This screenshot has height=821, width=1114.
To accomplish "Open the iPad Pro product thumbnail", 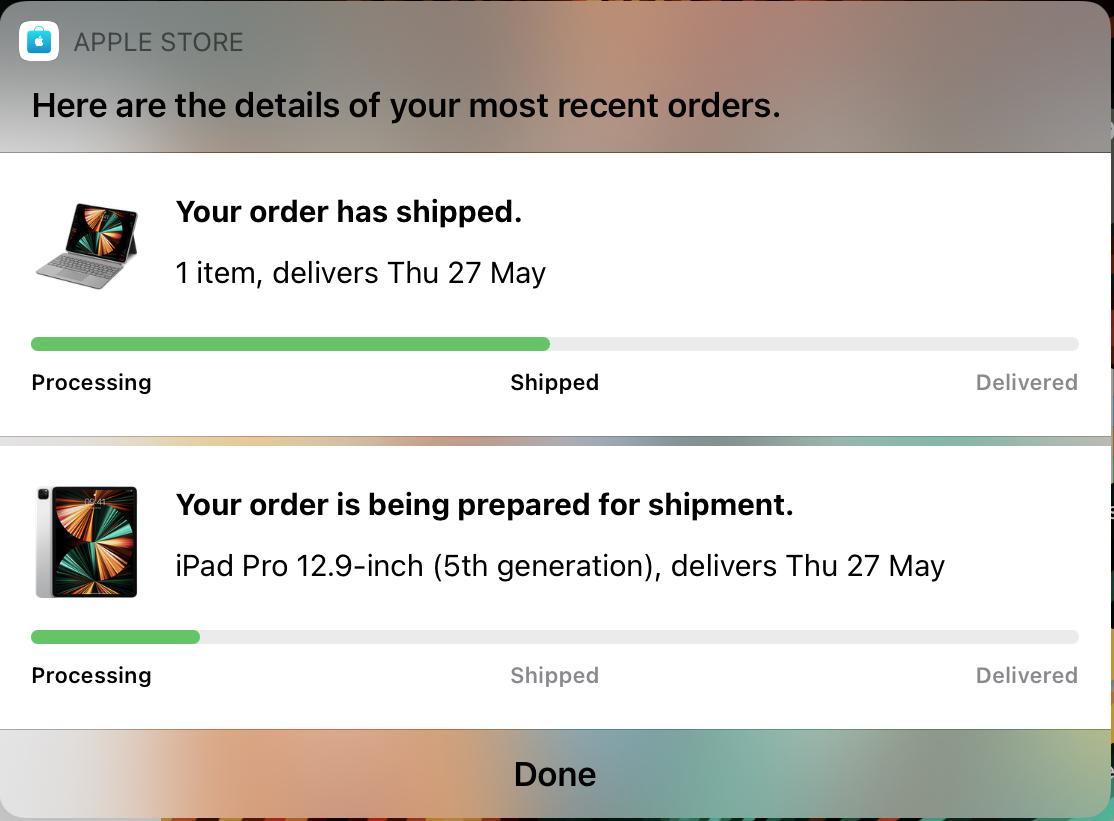I will pos(86,541).
